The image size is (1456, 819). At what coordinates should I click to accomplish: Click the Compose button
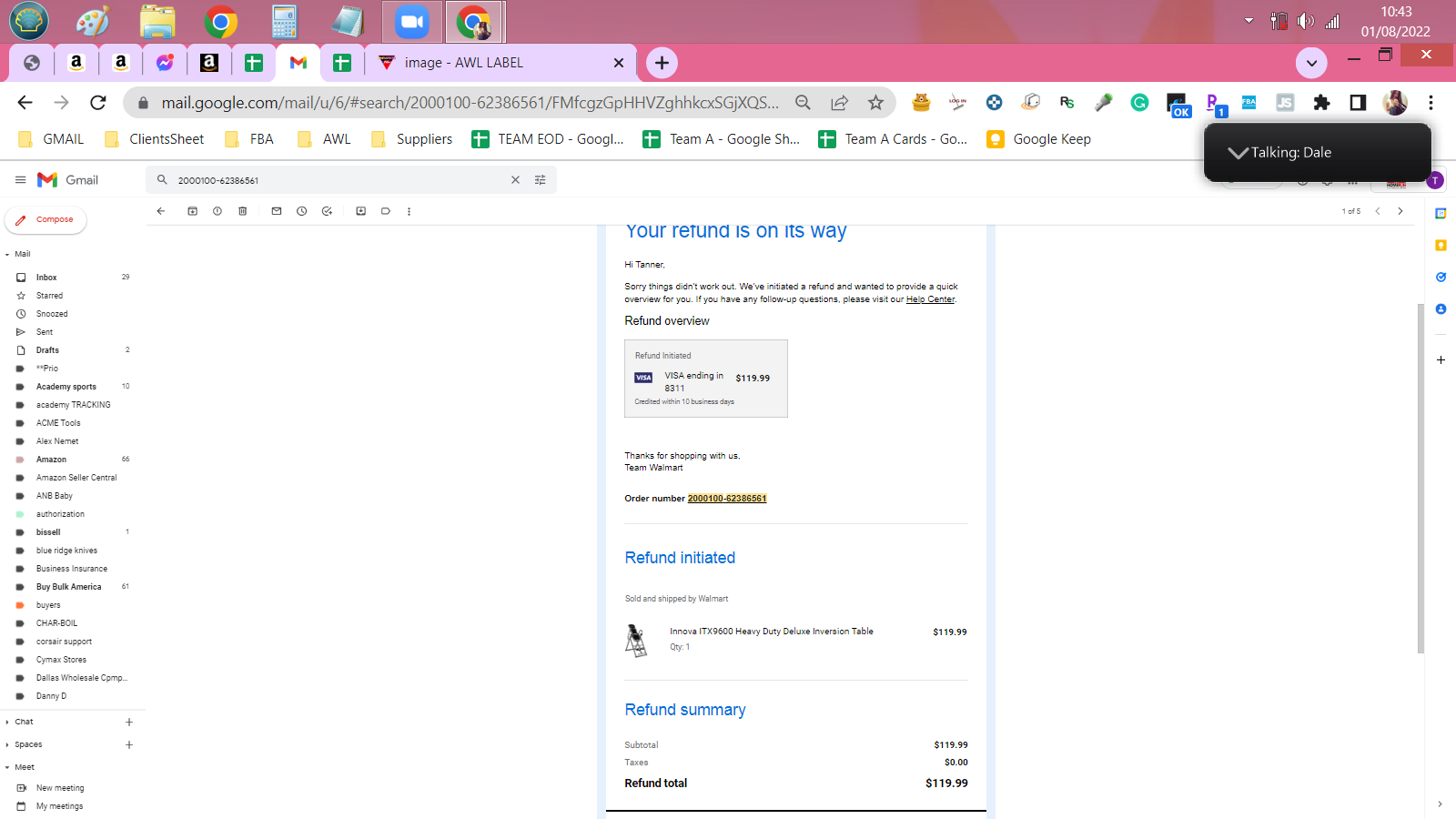pos(45,219)
